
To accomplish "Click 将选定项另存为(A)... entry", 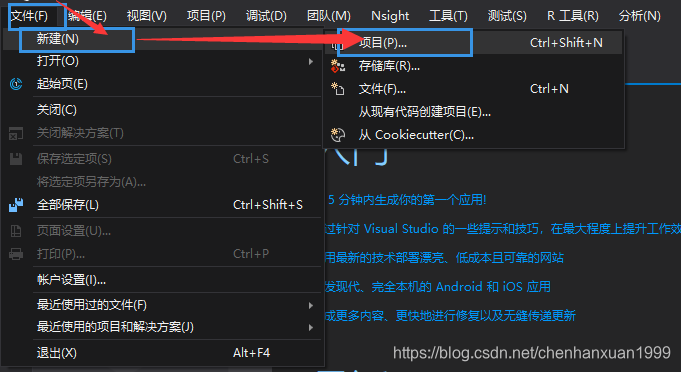I will pyautogui.click(x=163, y=181).
